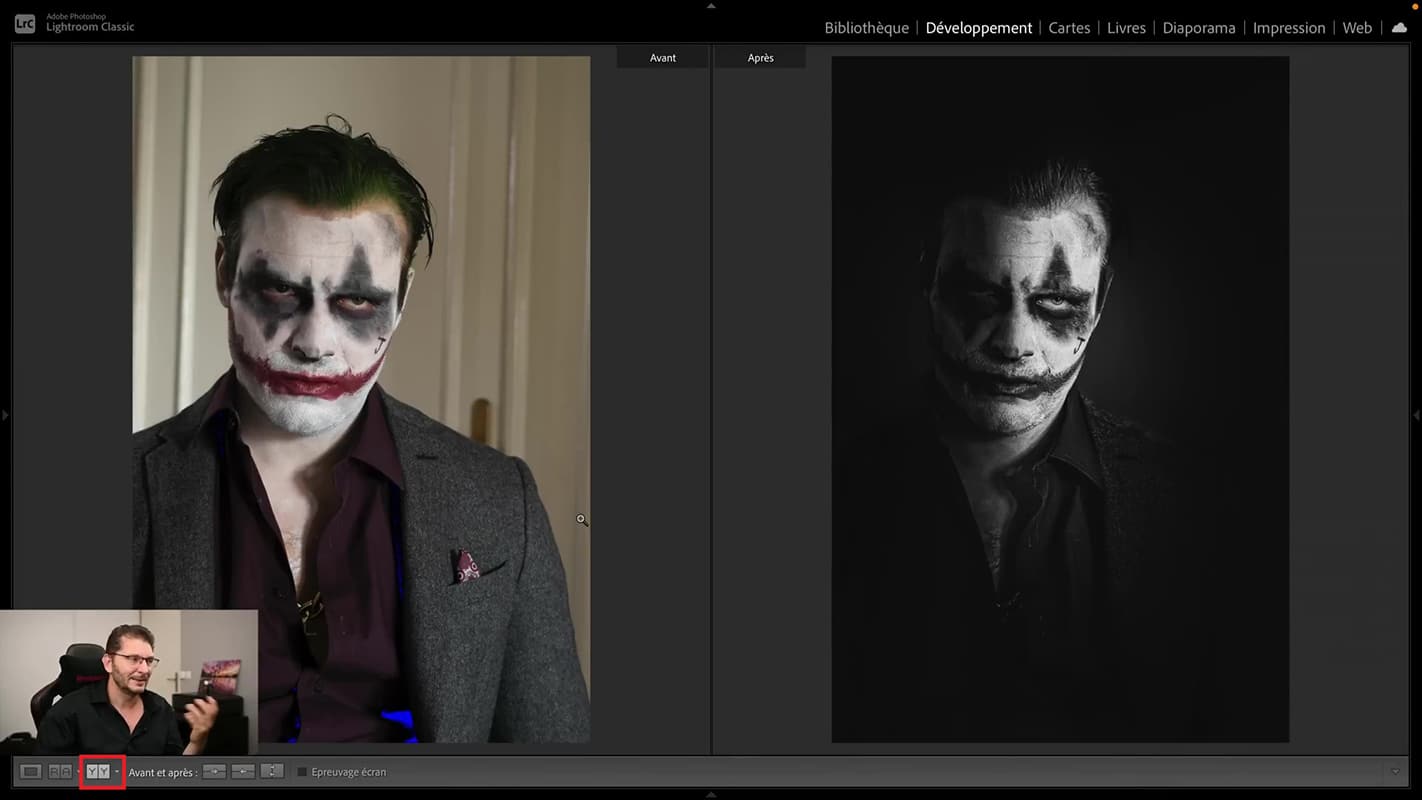Enable the Epreuvage écran checkbox
The height and width of the screenshot is (800, 1422).
click(x=302, y=772)
